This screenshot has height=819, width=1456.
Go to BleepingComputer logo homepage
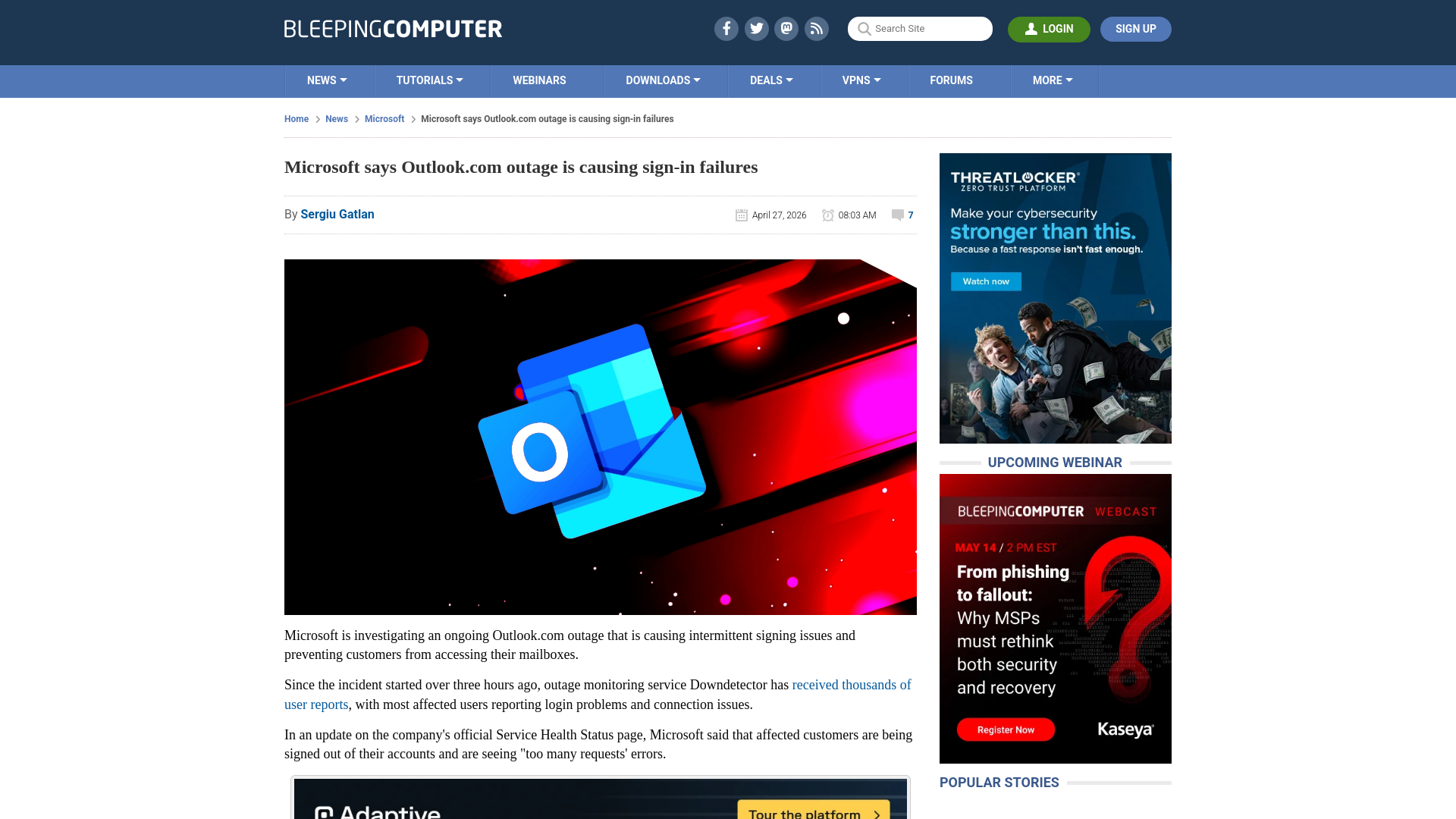pyautogui.click(x=393, y=29)
